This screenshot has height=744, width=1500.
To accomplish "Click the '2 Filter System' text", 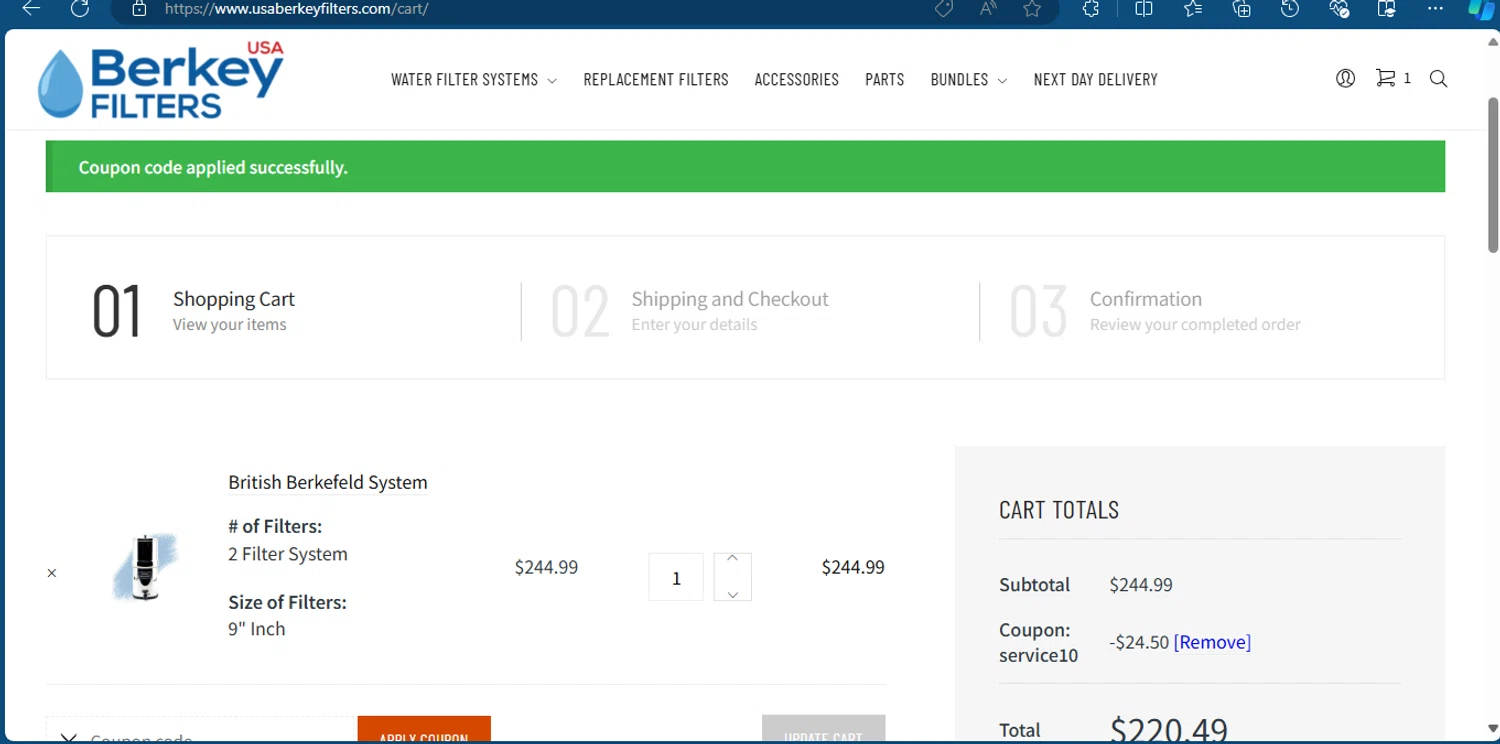I will 288,554.
